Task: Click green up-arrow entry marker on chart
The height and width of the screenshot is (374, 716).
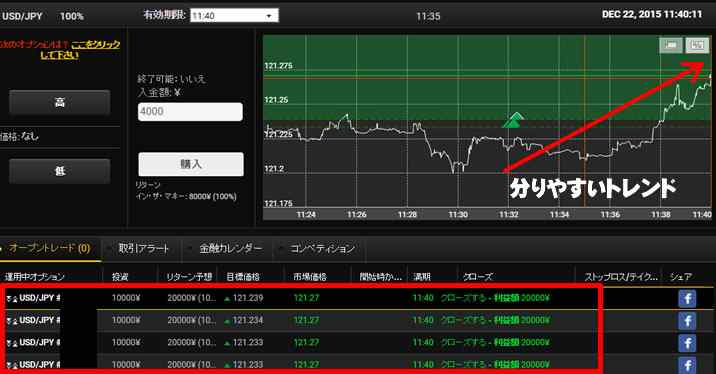Action: pos(514,120)
